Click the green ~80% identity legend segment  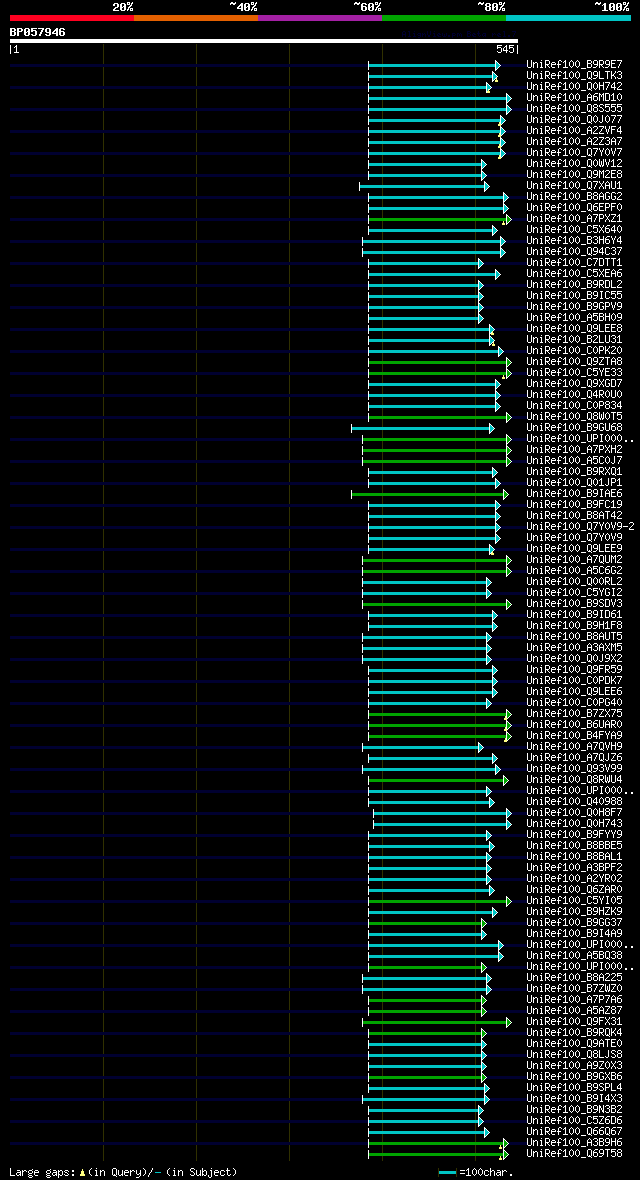click(x=444, y=17)
